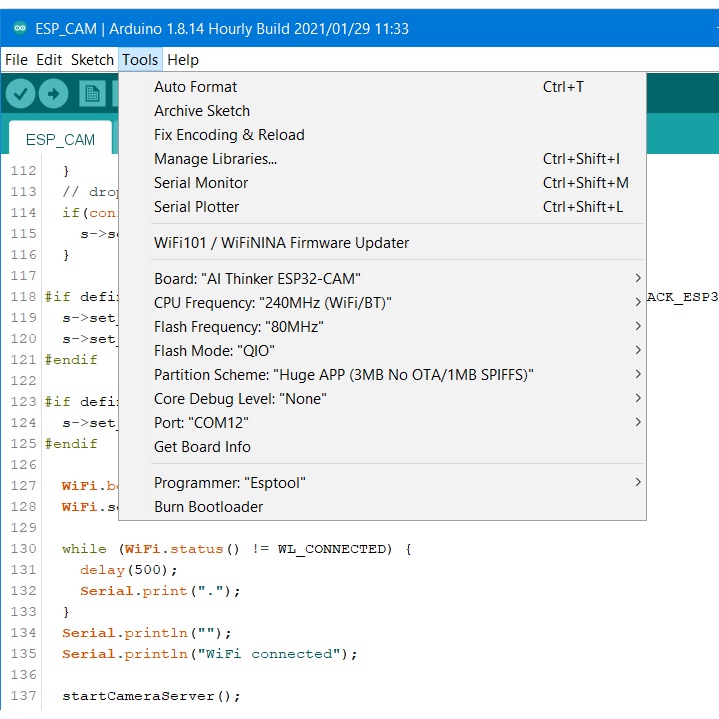
Task: Open Serial Monitor
Action: [x=201, y=183]
